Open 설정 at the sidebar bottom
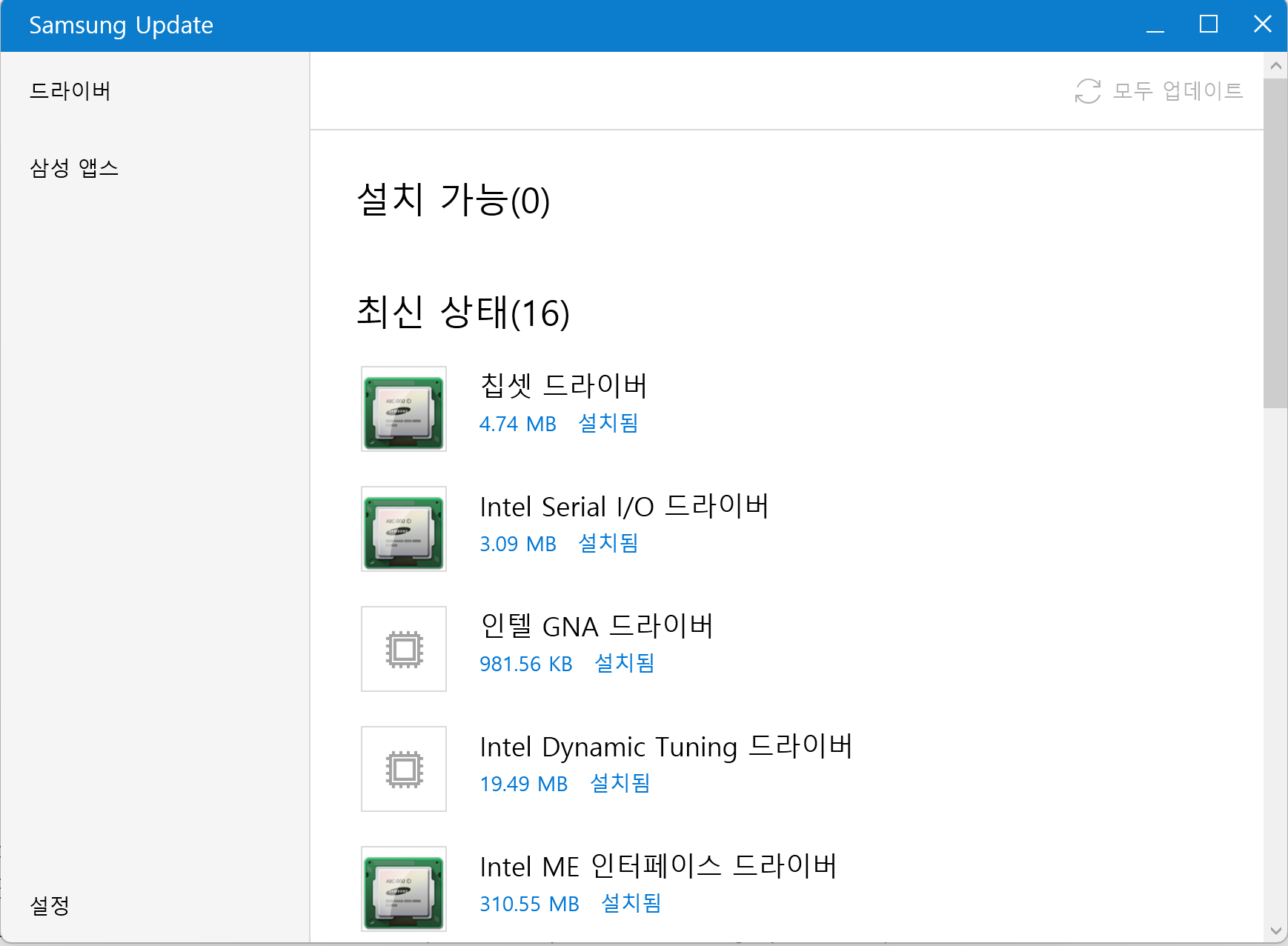Viewport: 1288px width, 946px height. tap(50, 905)
